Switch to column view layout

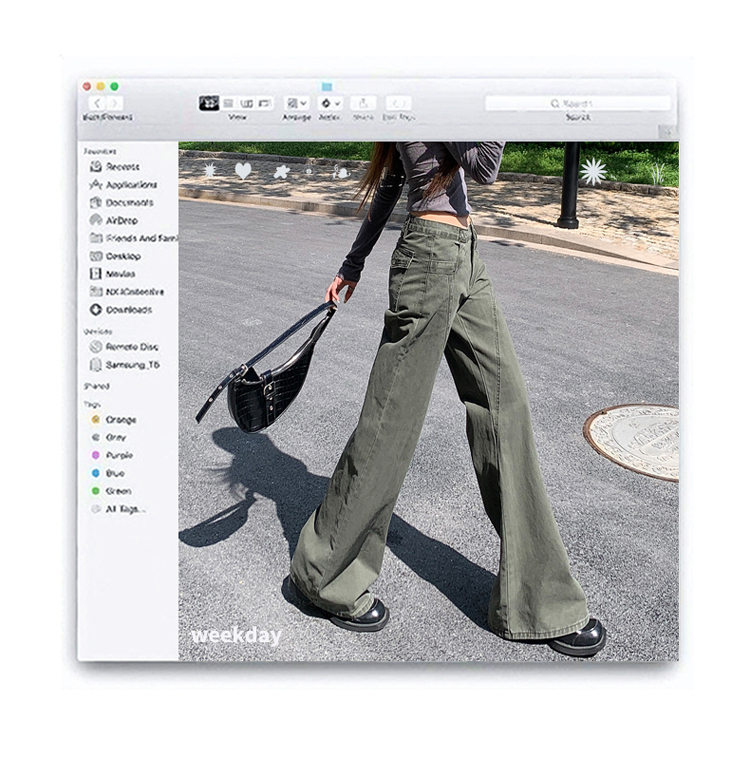pos(246,103)
